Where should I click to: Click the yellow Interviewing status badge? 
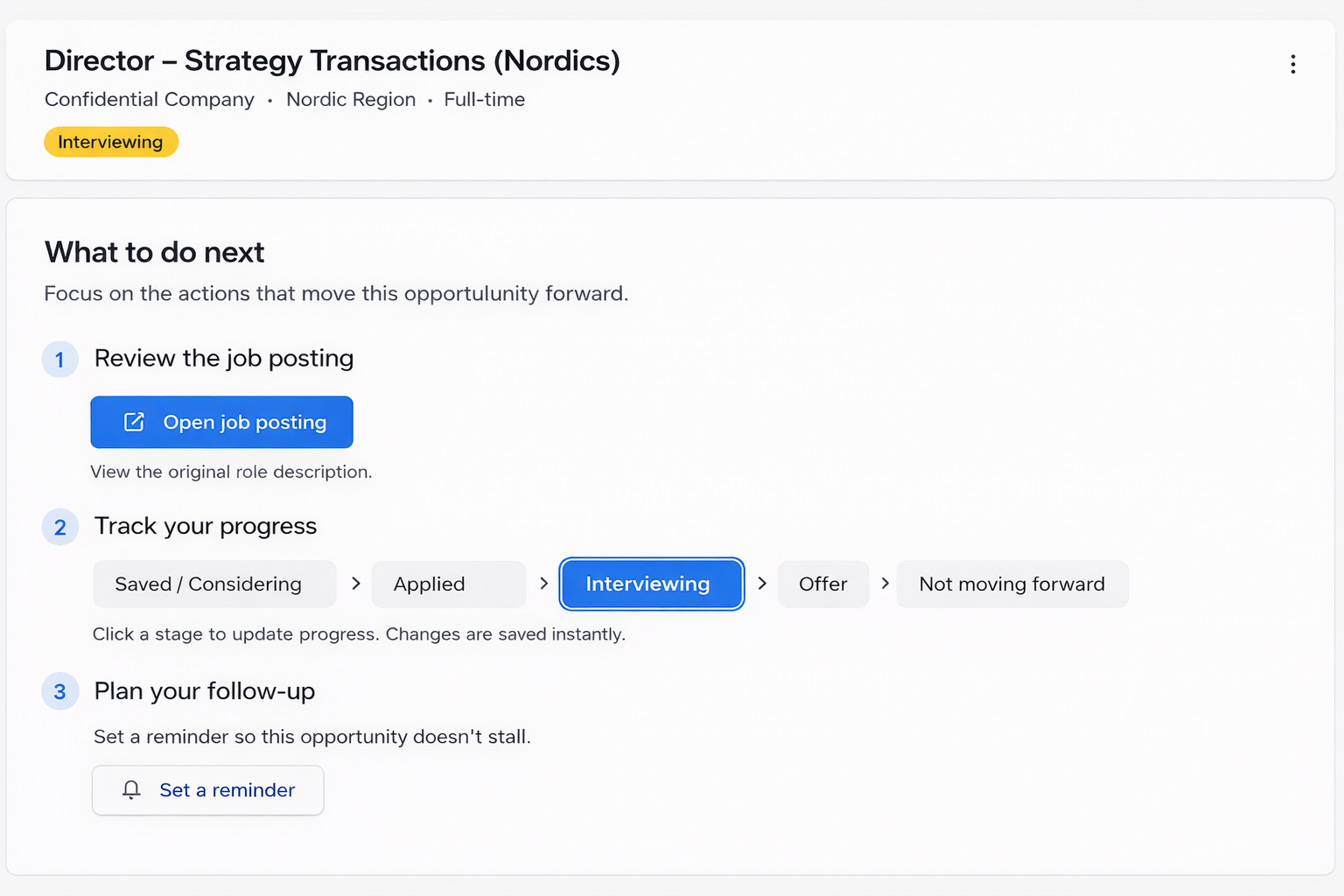click(111, 142)
